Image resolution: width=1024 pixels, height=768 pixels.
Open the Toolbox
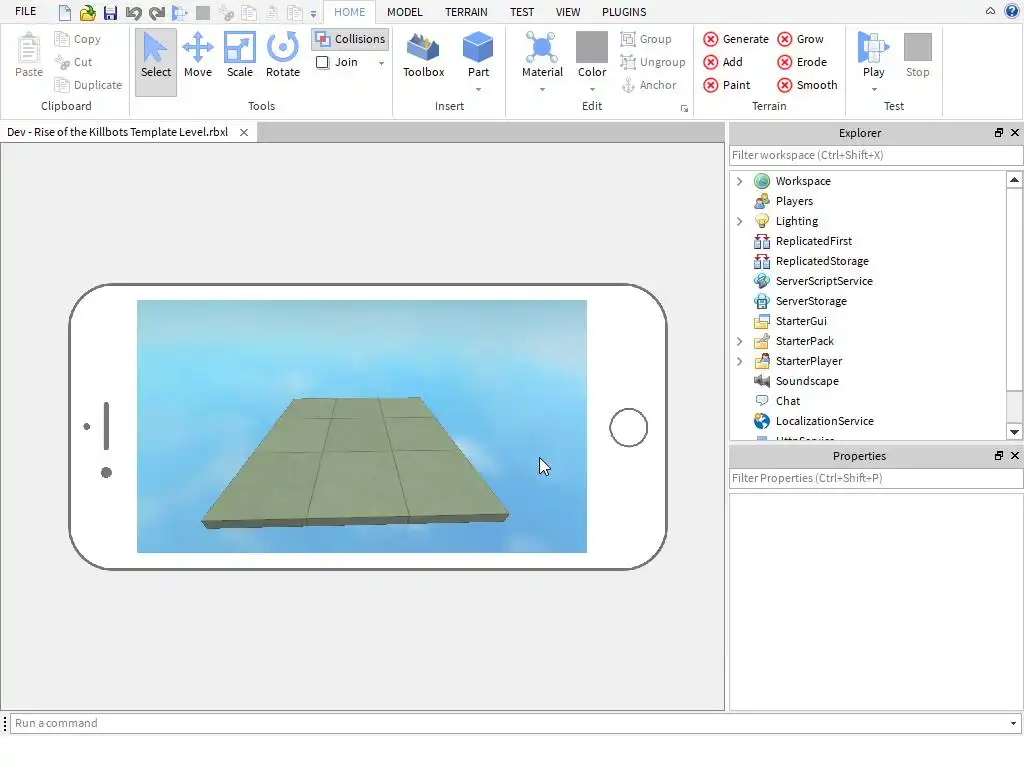pyautogui.click(x=423, y=56)
